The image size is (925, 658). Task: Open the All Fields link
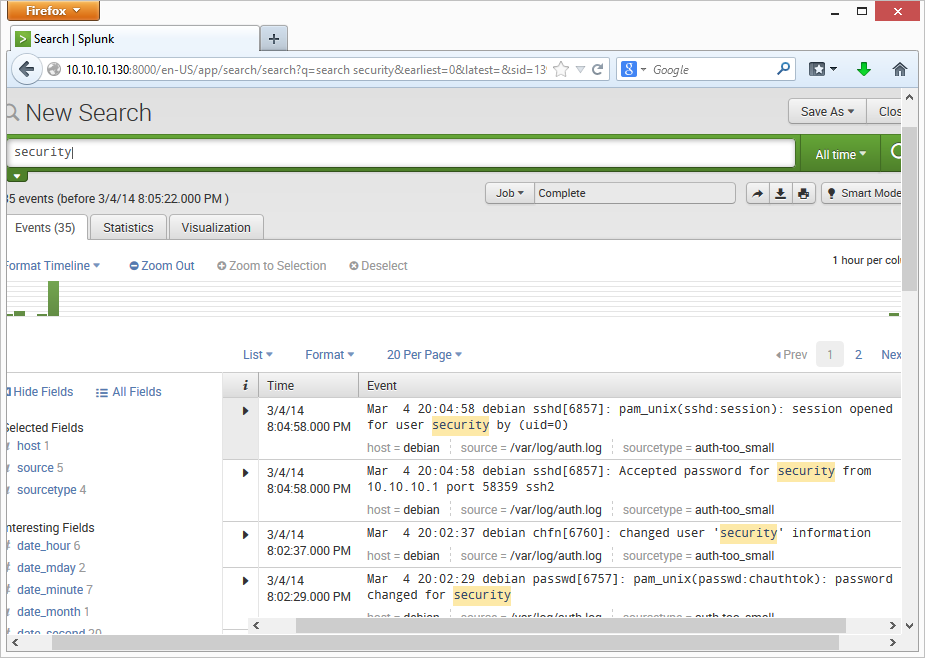129,392
